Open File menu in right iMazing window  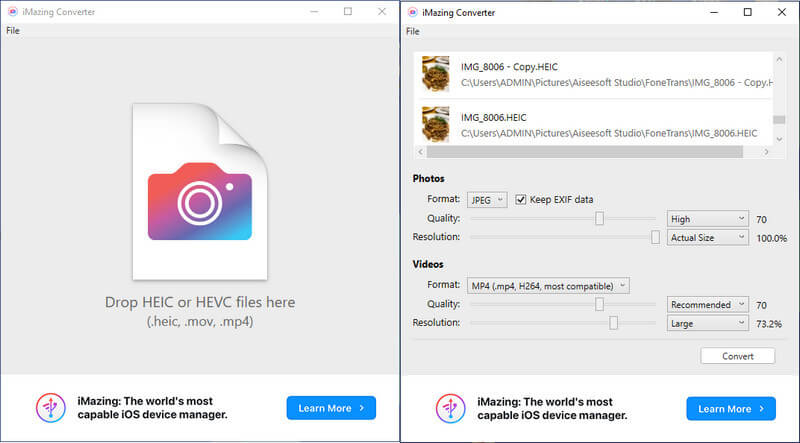pos(413,31)
